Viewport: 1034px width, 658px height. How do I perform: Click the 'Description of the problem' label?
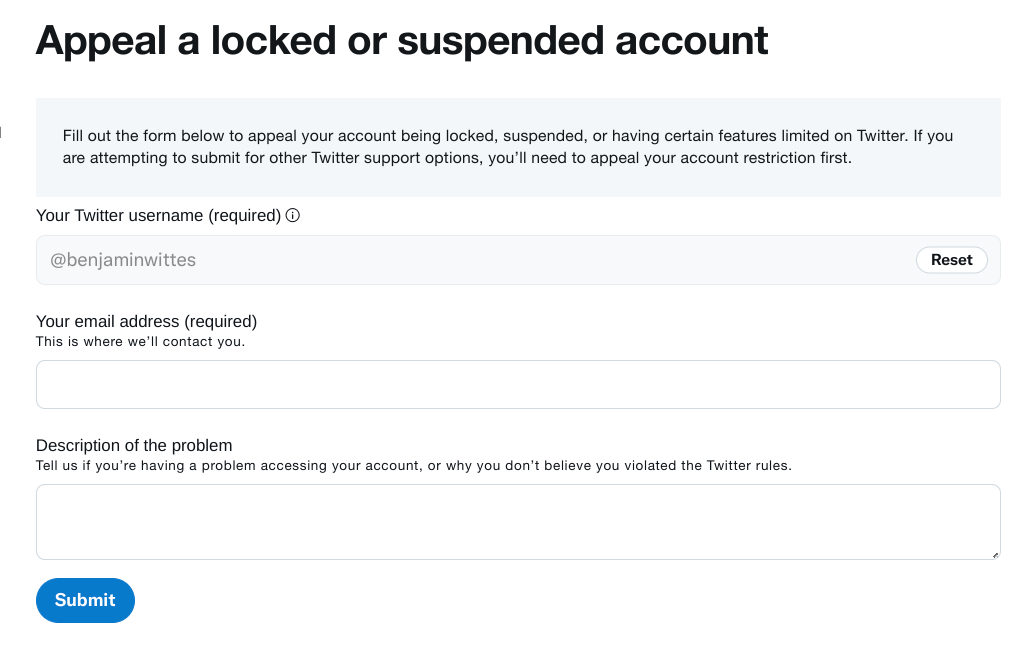click(x=134, y=445)
